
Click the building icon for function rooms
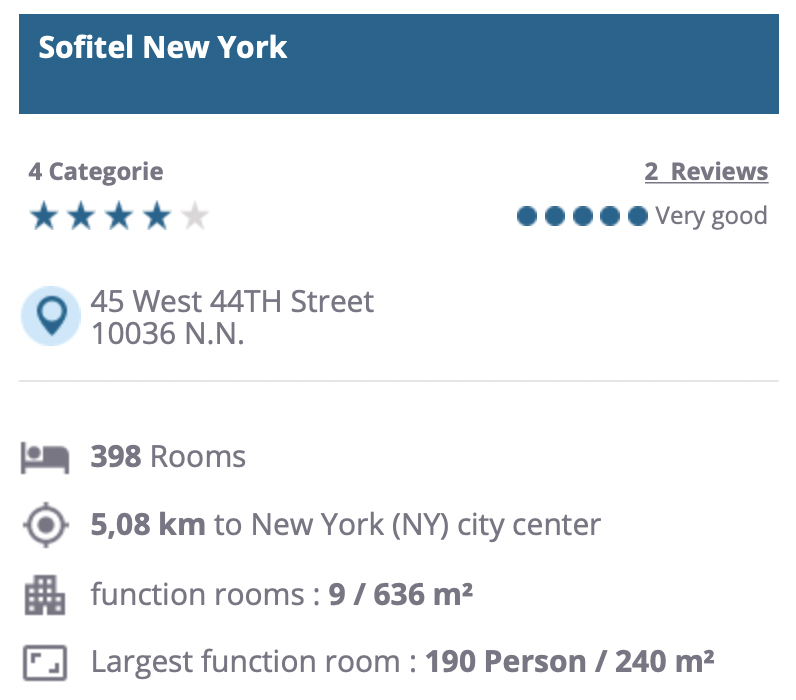(45, 595)
